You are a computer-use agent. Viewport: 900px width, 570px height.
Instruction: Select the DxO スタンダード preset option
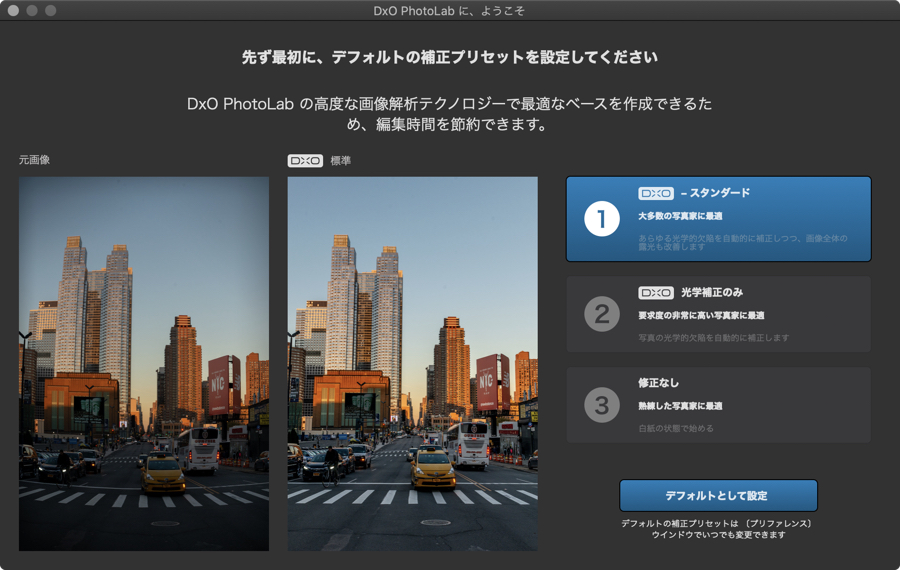[719, 219]
